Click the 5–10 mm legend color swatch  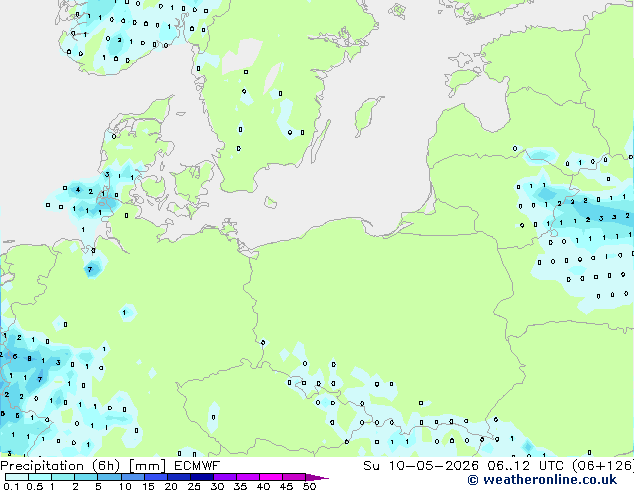[x=110, y=477]
